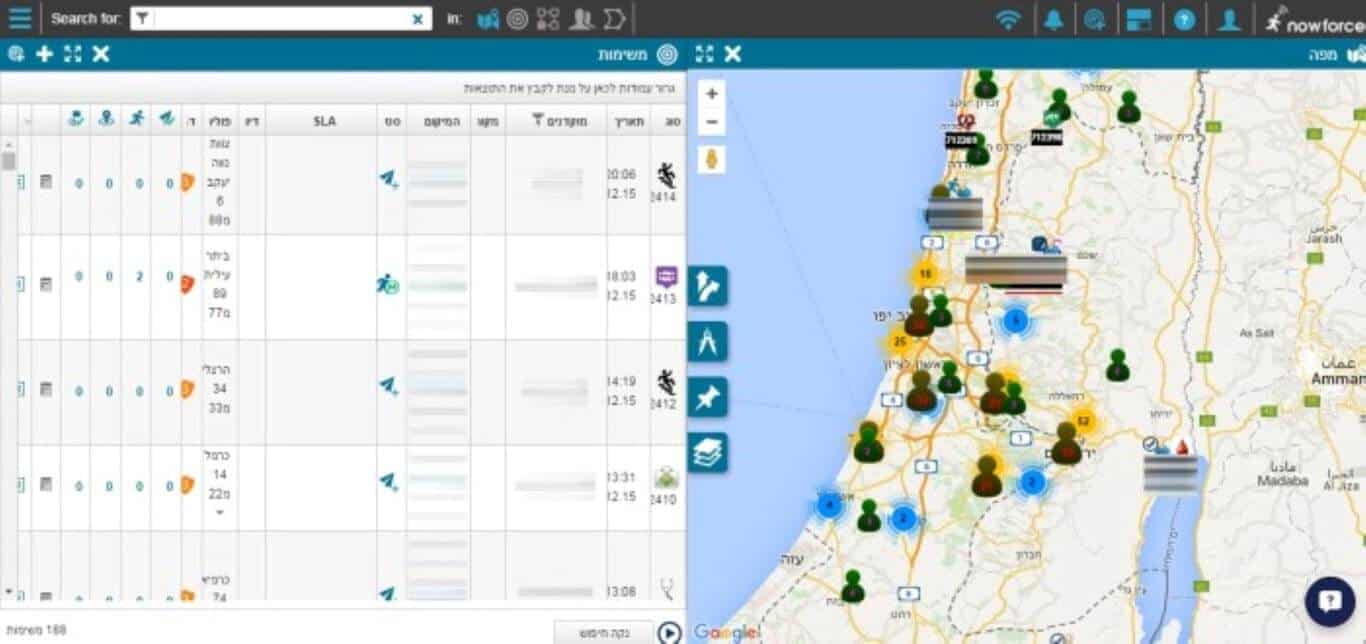Expand the row details box for the 18:03 row

[22, 284]
